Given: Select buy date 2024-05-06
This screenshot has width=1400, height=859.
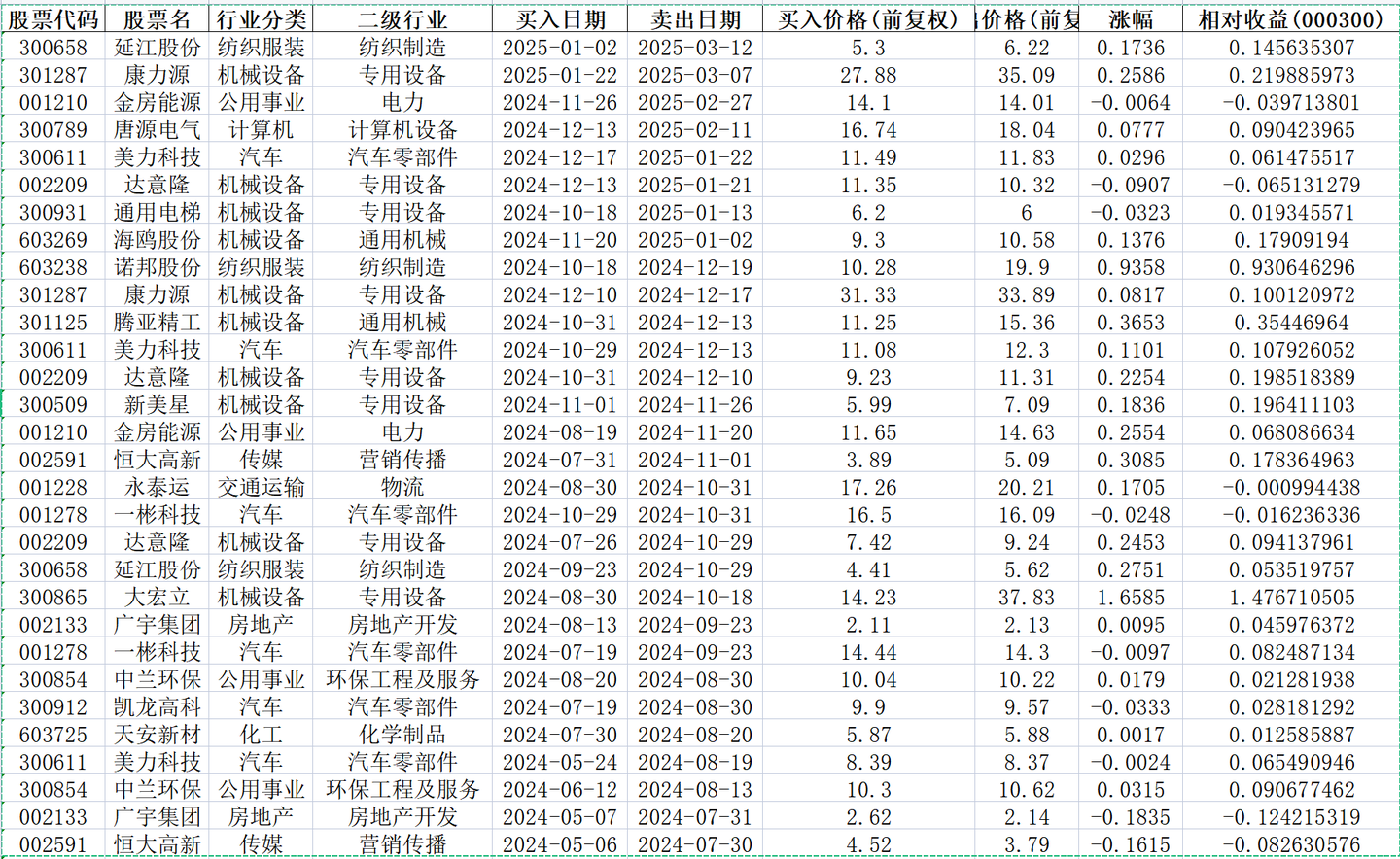Looking at the screenshot, I should click(x=560, y=845).
